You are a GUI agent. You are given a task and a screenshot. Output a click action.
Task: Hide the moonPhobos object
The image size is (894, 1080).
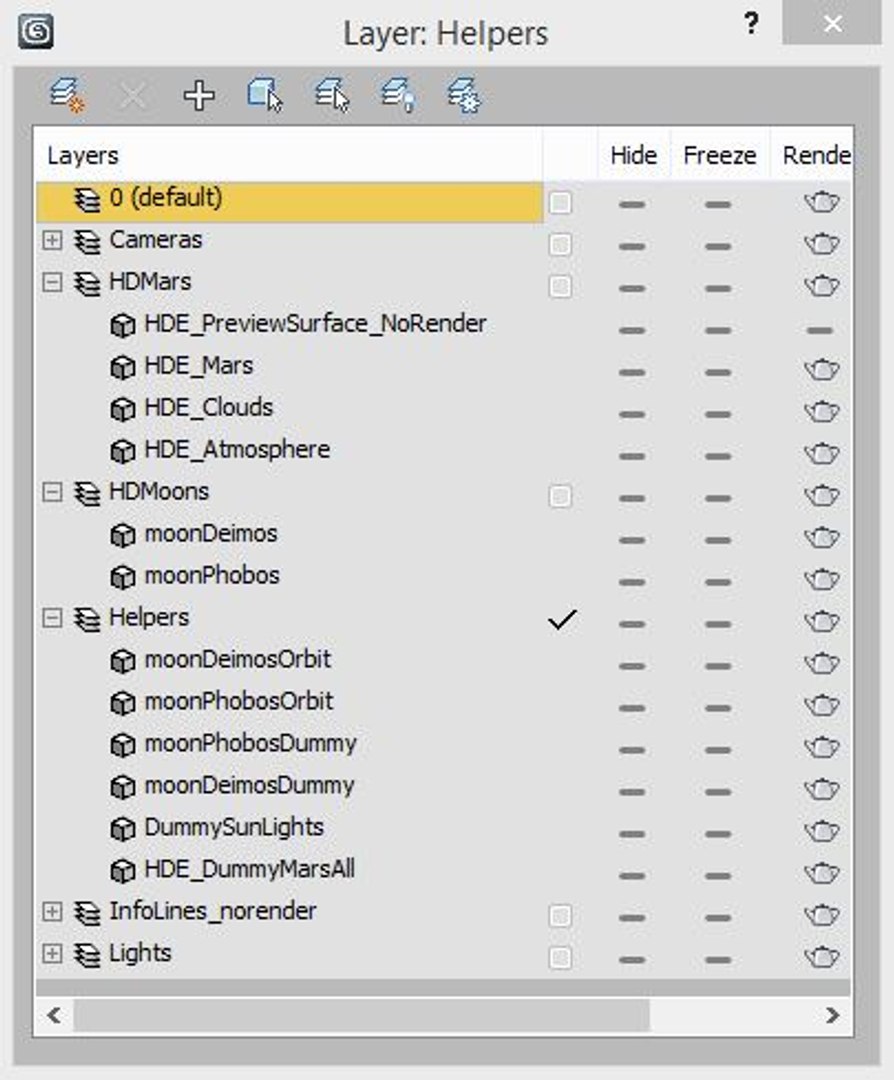[x=632, y=582]
